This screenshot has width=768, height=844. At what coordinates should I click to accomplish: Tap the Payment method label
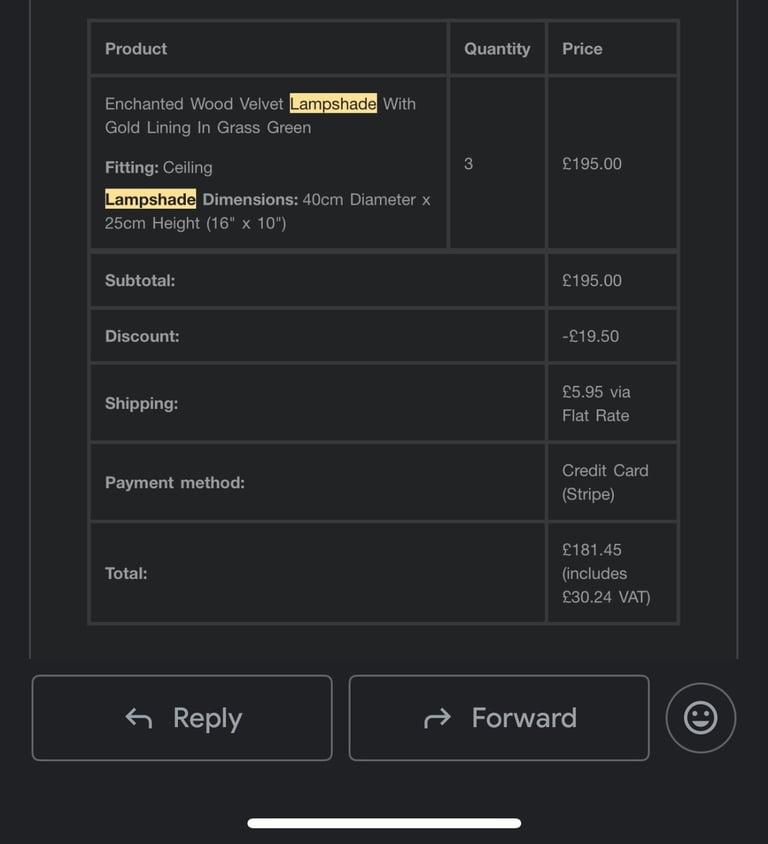click(x=175, y=482)
